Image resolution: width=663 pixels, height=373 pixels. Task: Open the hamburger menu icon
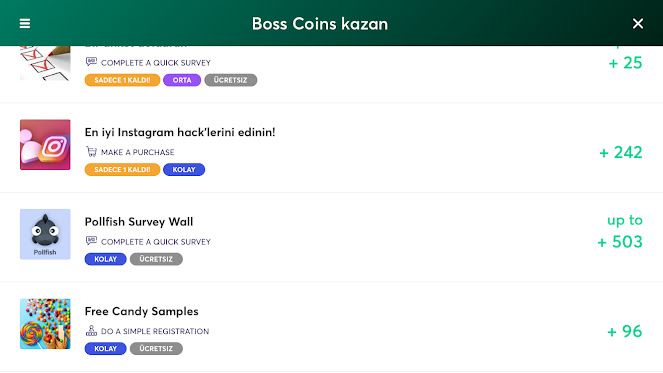[x=25, y=24]
